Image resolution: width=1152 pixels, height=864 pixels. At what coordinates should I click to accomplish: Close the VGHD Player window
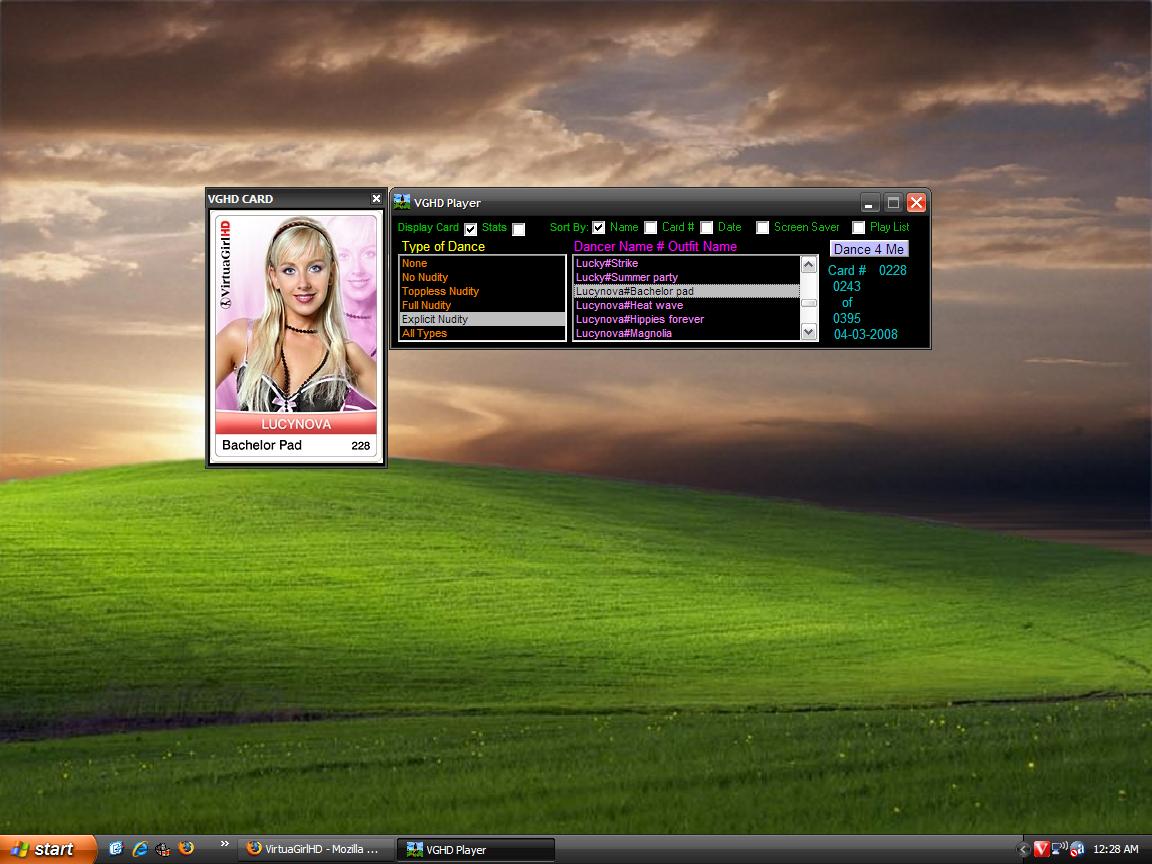click(x=916, y=203)
